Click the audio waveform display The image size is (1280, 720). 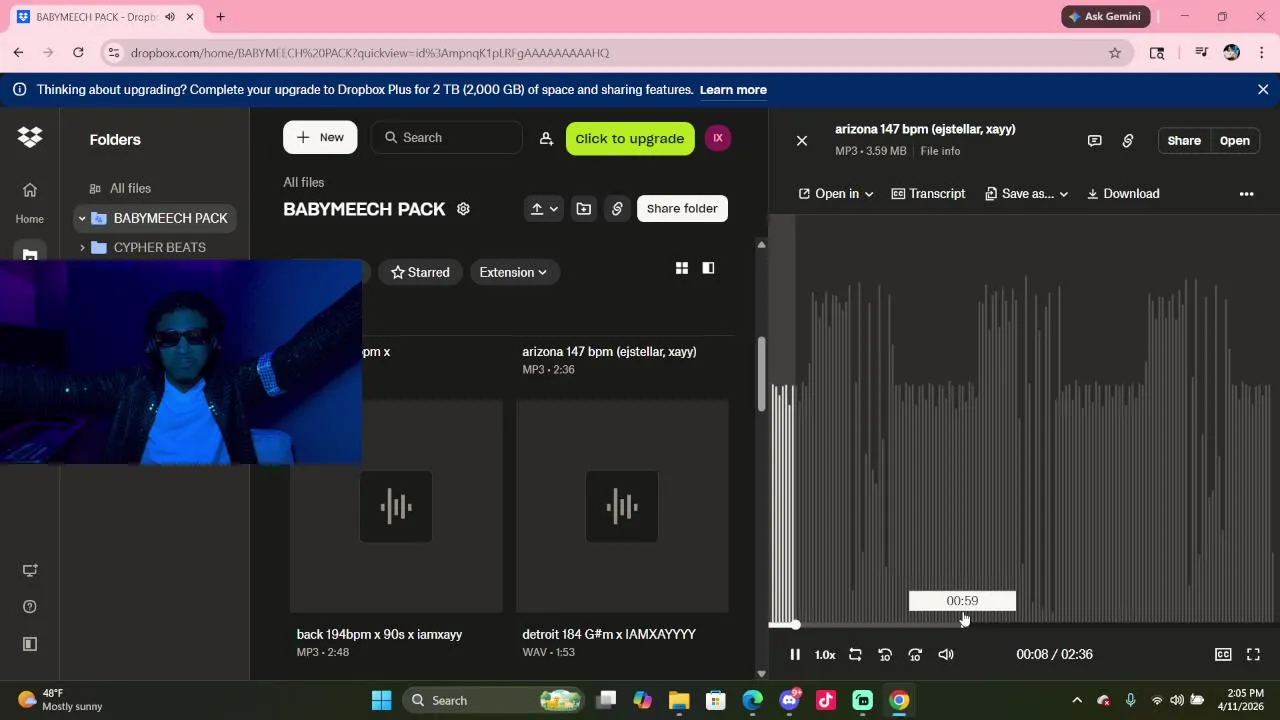1024,420
